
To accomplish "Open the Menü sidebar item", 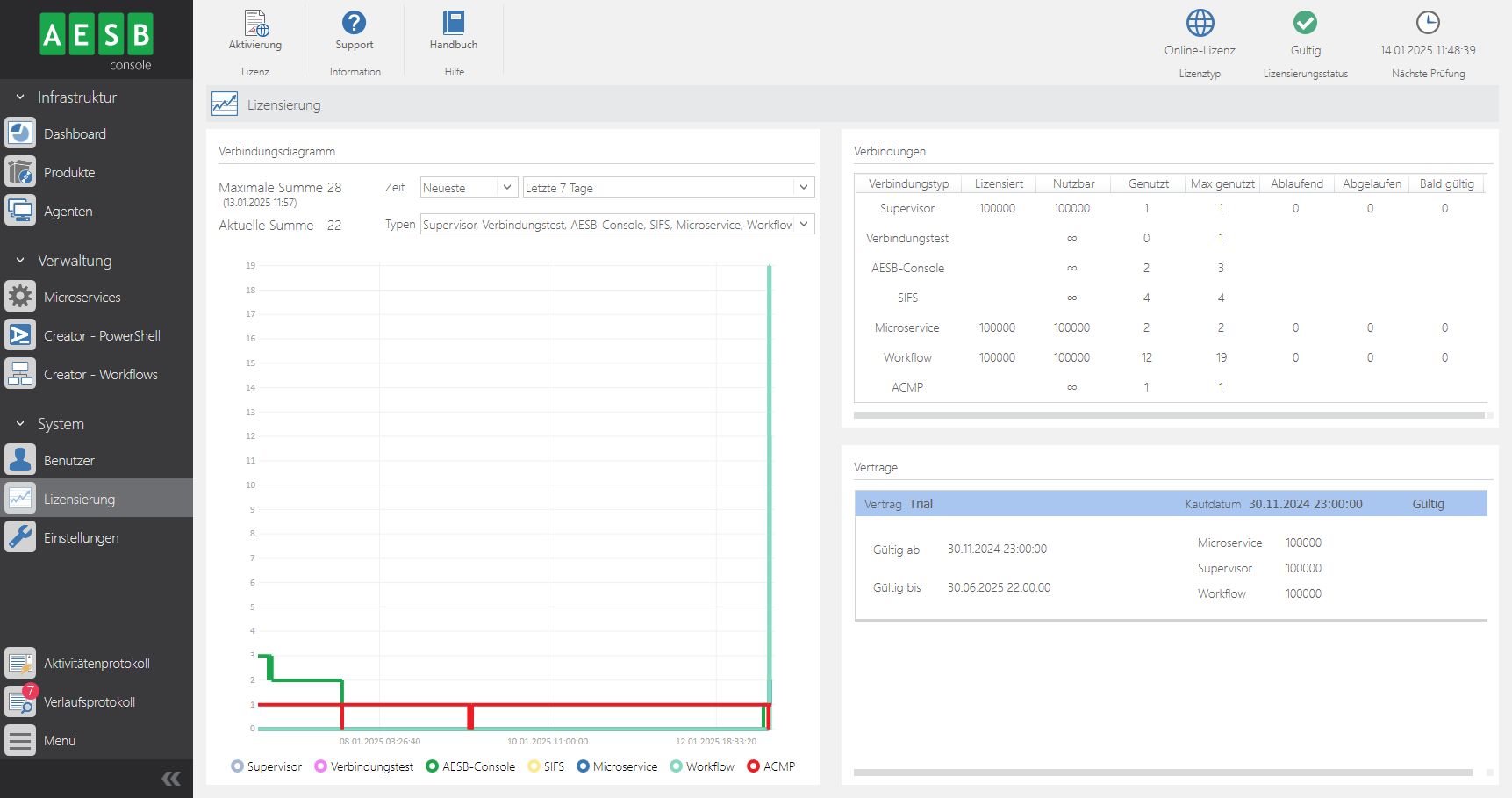I will [x=59, y=741].
